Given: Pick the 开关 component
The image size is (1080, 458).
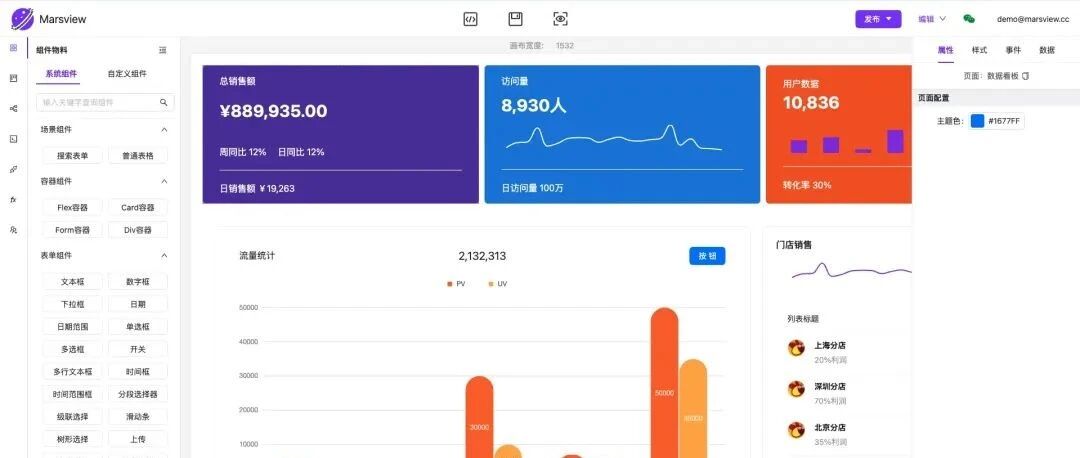Looking at the screenshot, I should pyautogui.click(x=138, y=349).
